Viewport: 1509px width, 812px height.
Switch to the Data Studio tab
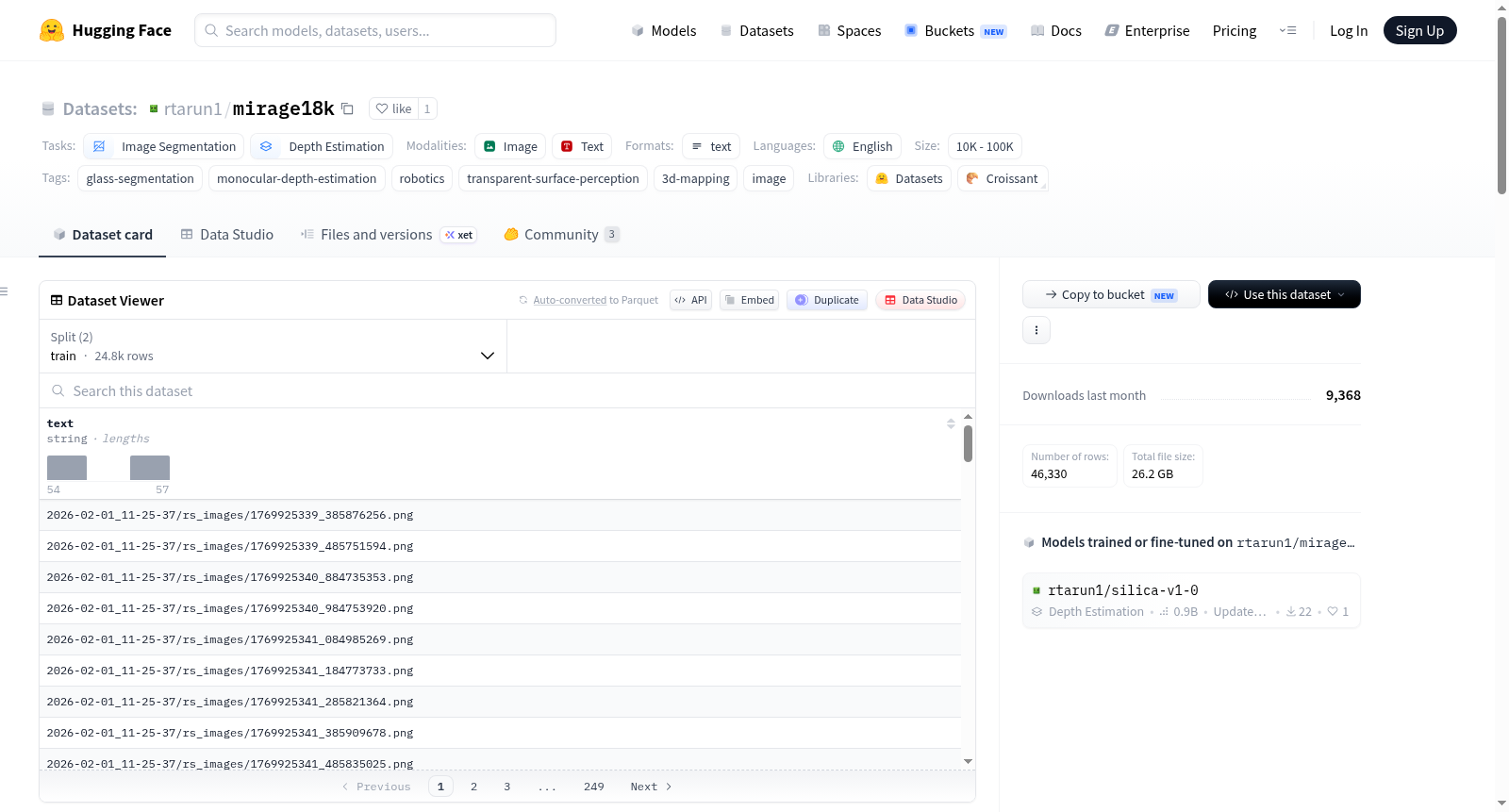(226, 235)
